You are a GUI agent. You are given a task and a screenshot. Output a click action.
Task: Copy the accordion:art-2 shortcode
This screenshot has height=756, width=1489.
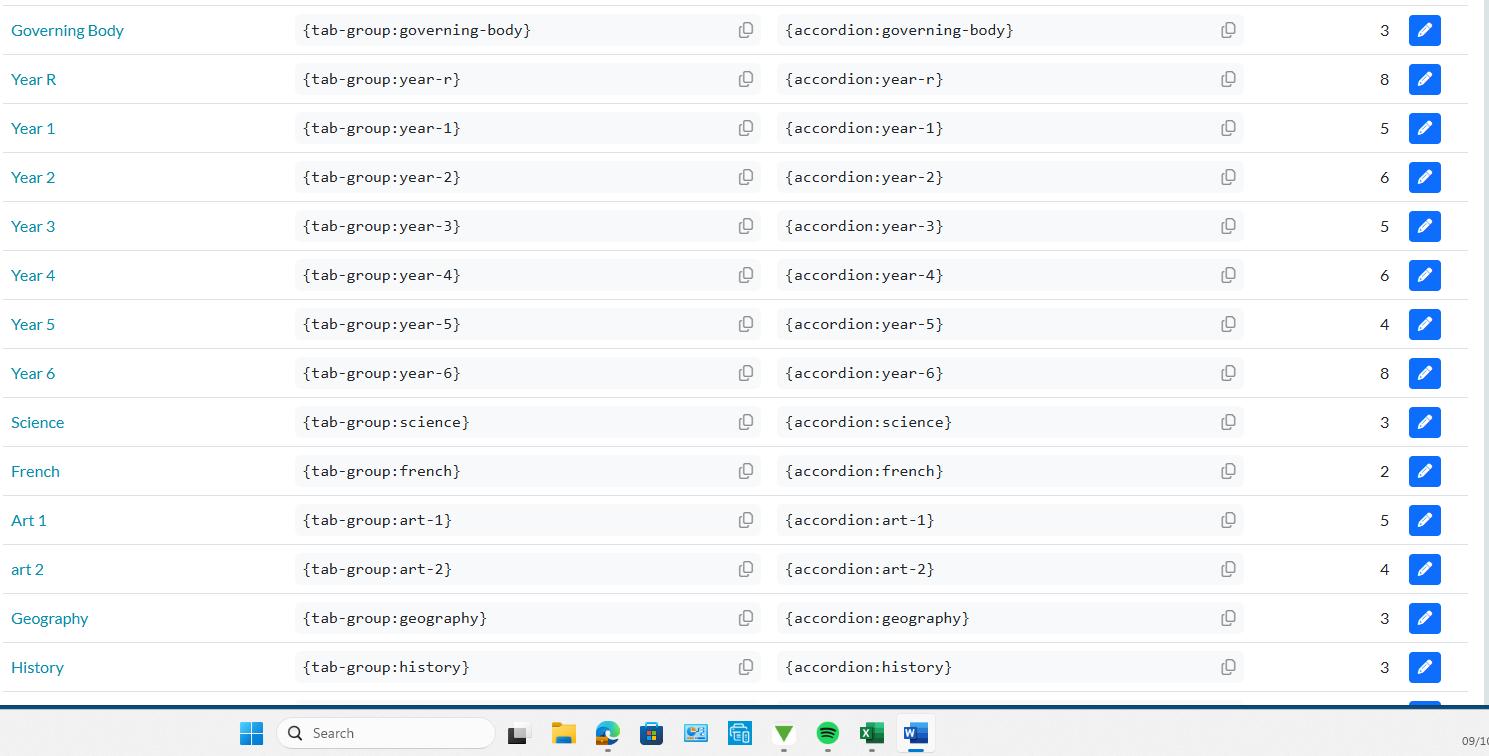coord(1228,569)
